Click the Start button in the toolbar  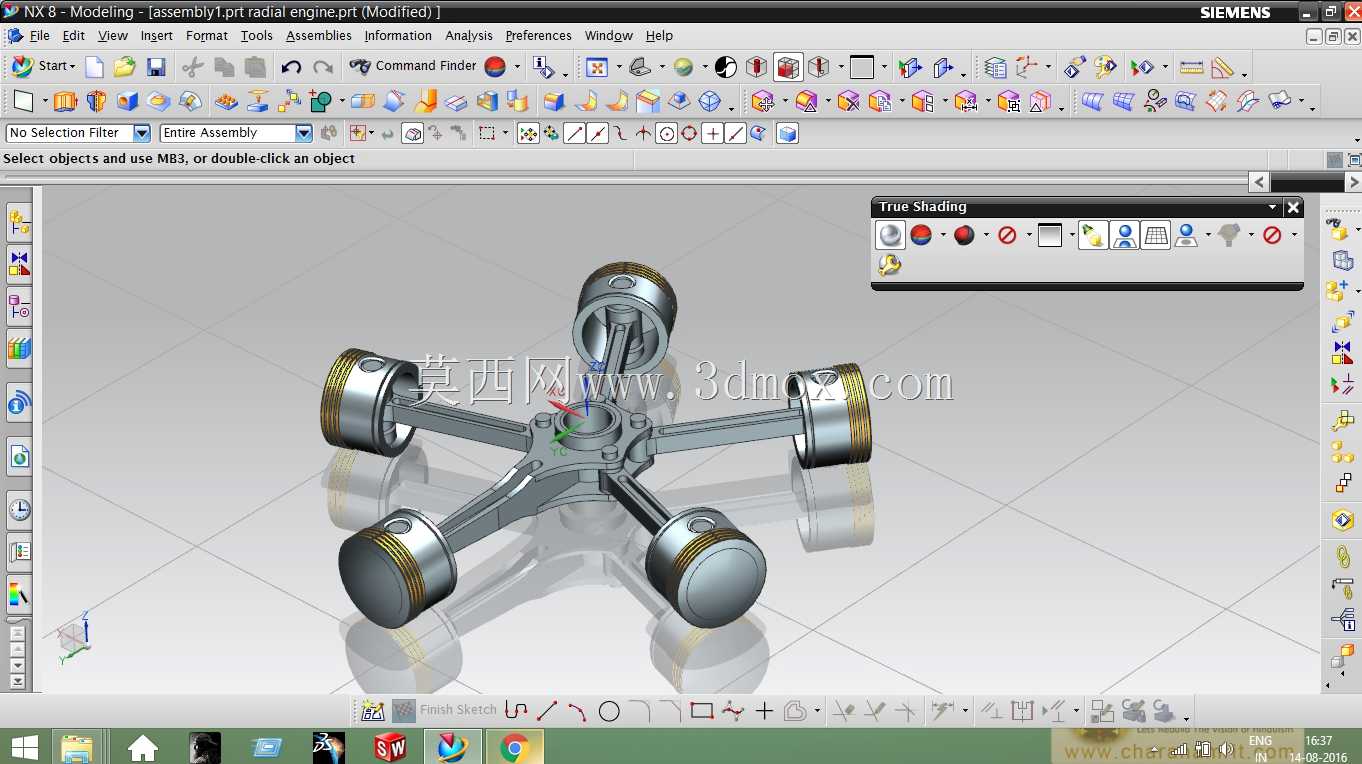tap(43, 66)
